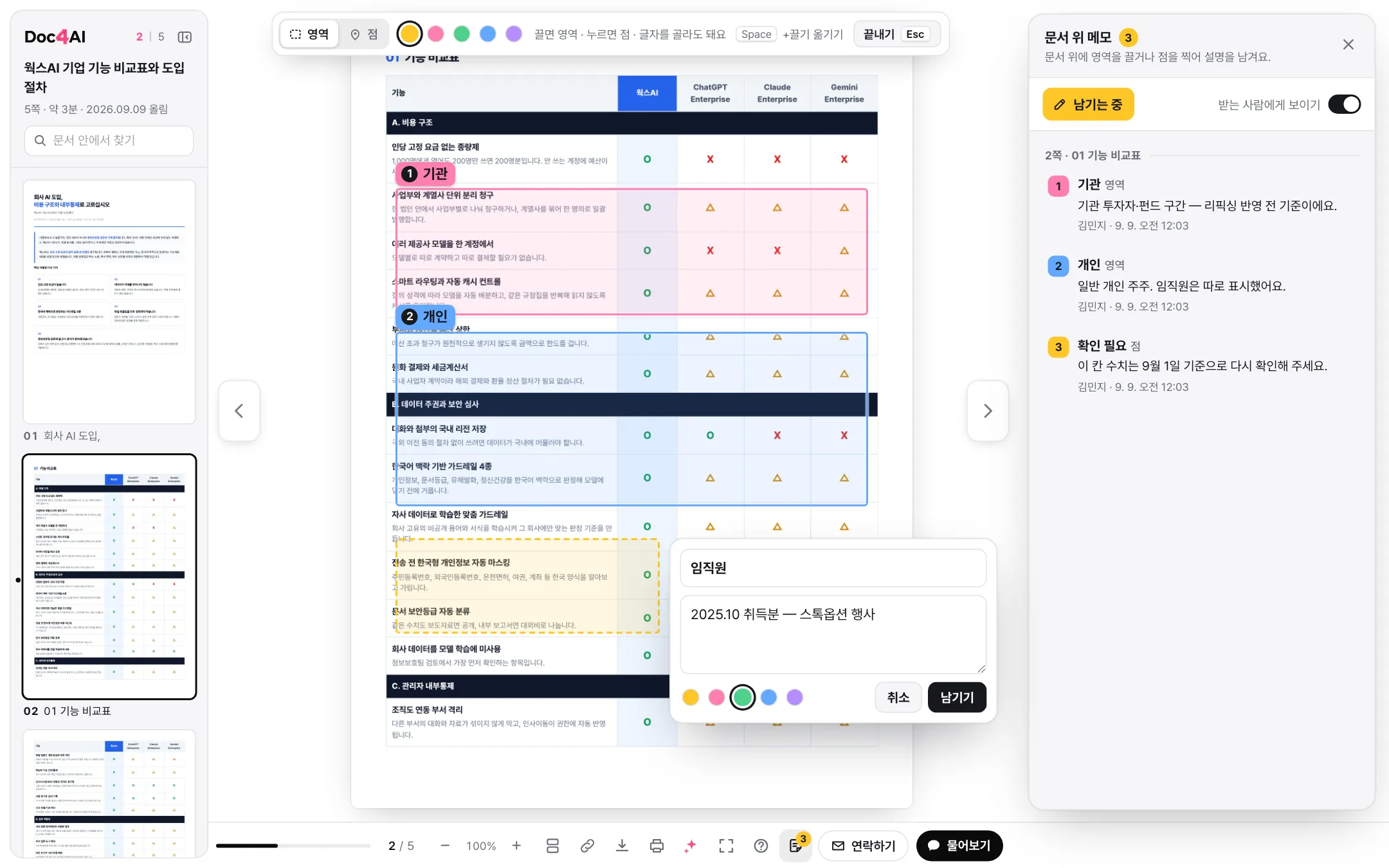1389x868 pixels.
Task: Download the document
Action: tap(622, 845)
